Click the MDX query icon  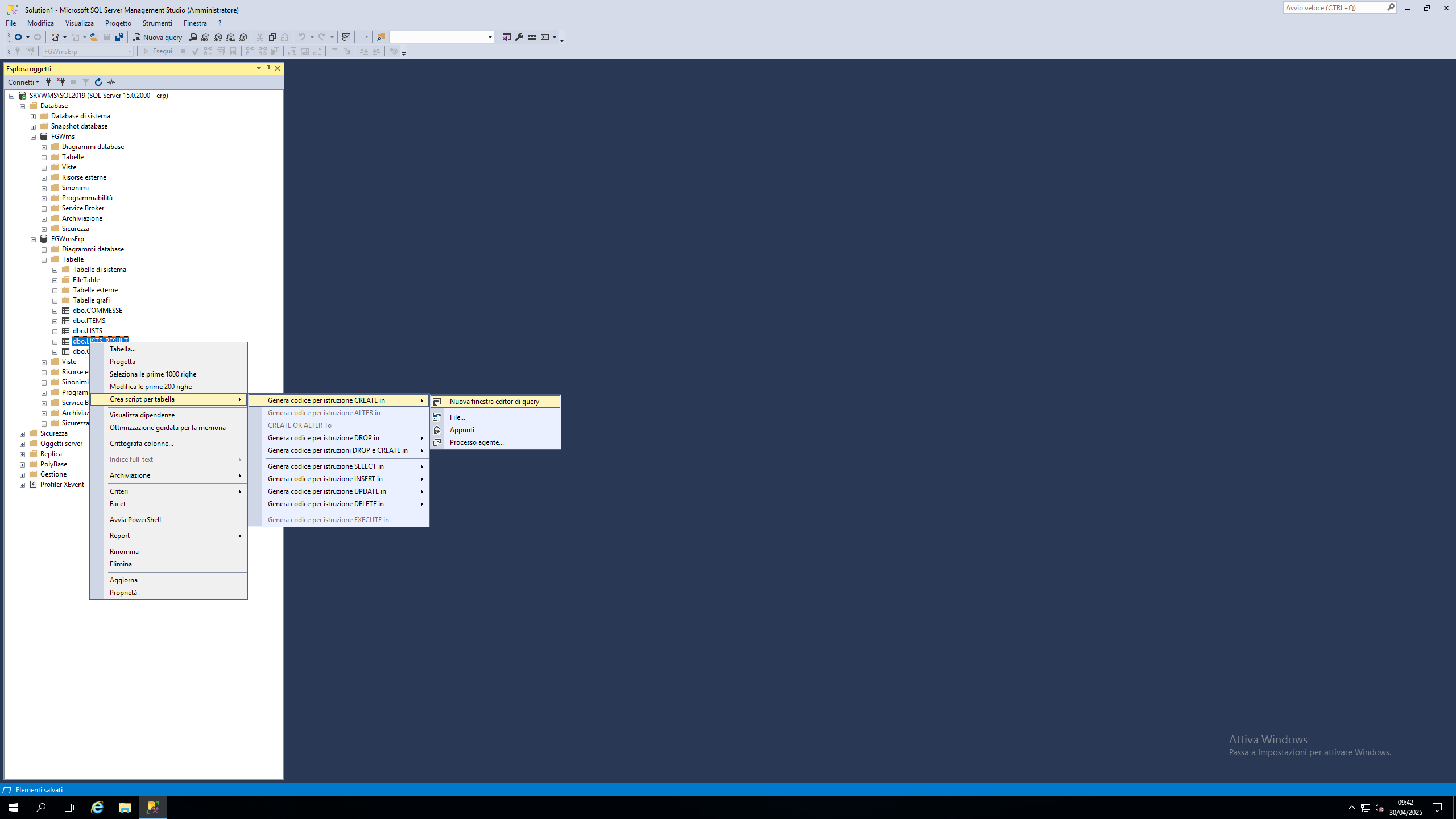(x=205, y=37)
